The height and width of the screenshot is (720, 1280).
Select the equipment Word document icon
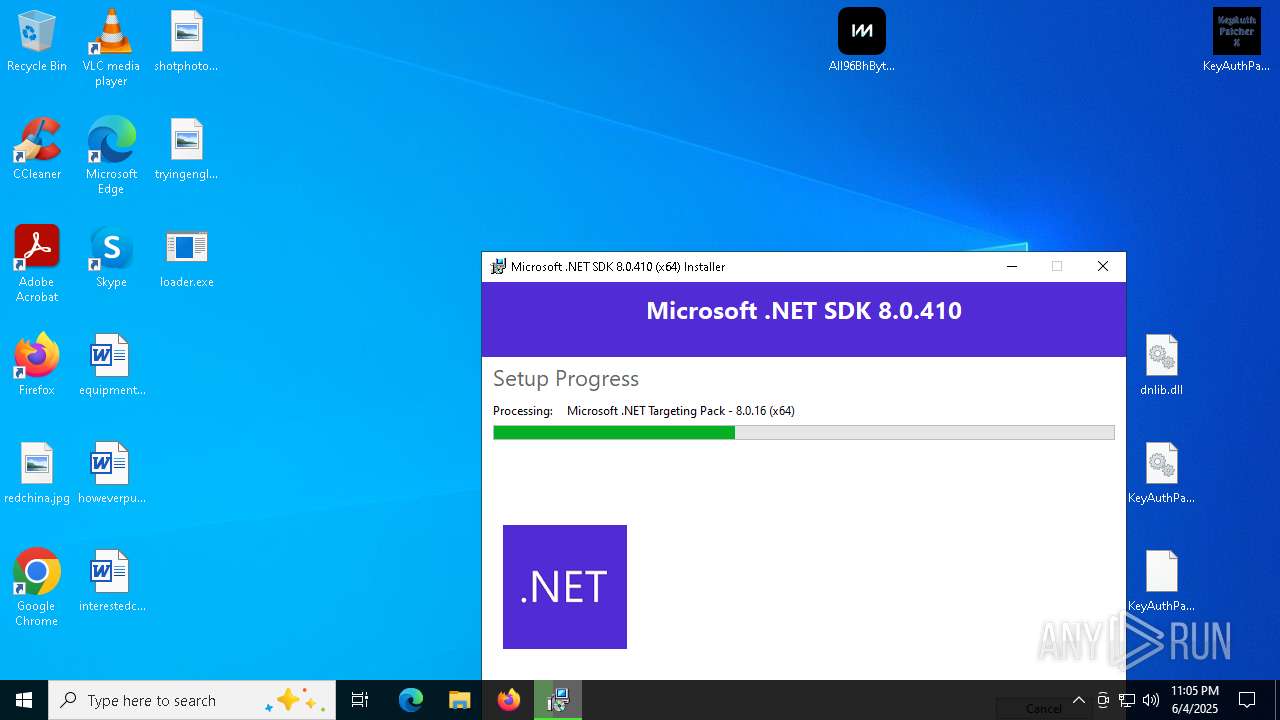[111, 366]
